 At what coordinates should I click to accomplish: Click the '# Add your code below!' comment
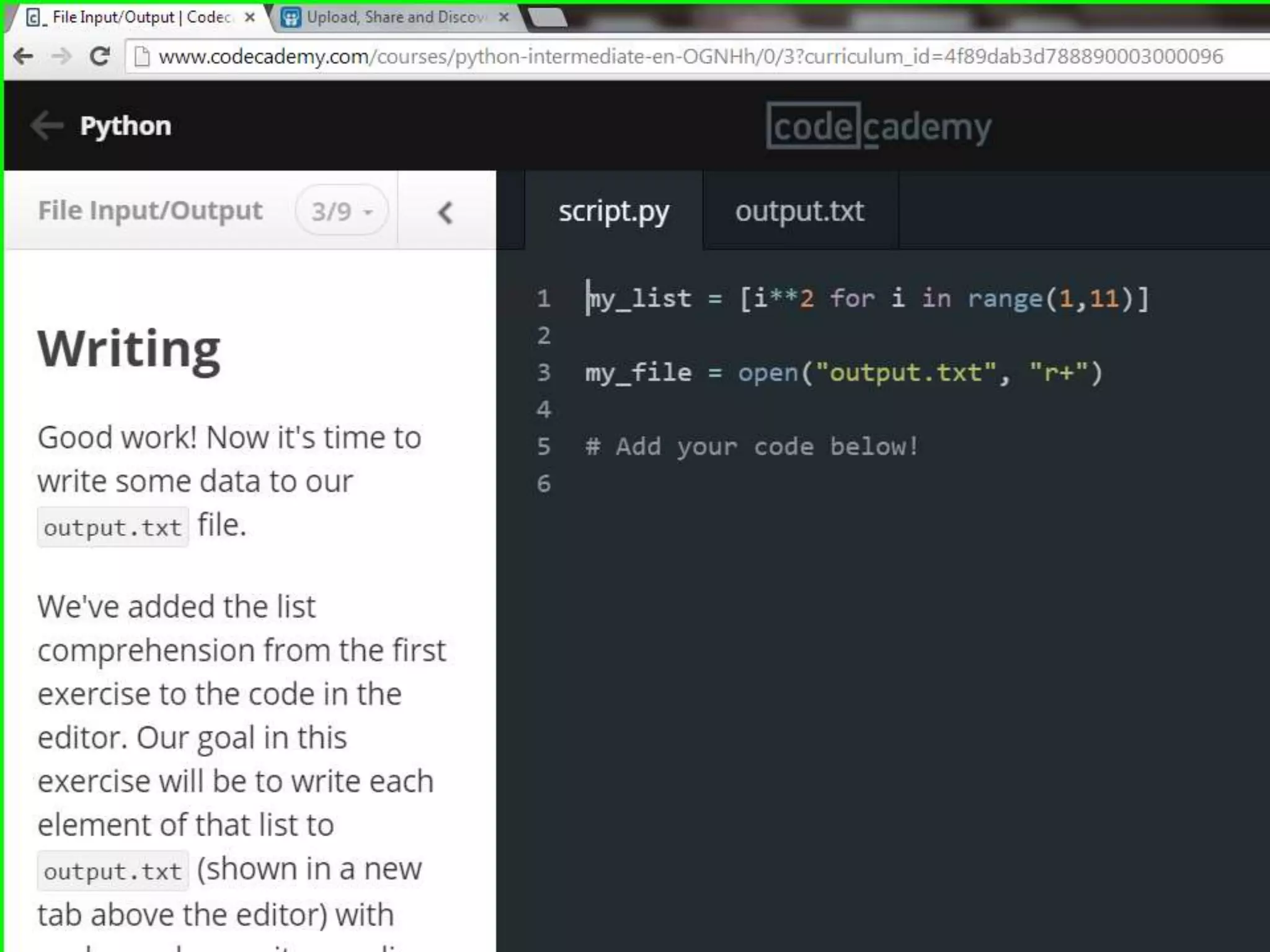pyautogui.click(x=752, y=446)
